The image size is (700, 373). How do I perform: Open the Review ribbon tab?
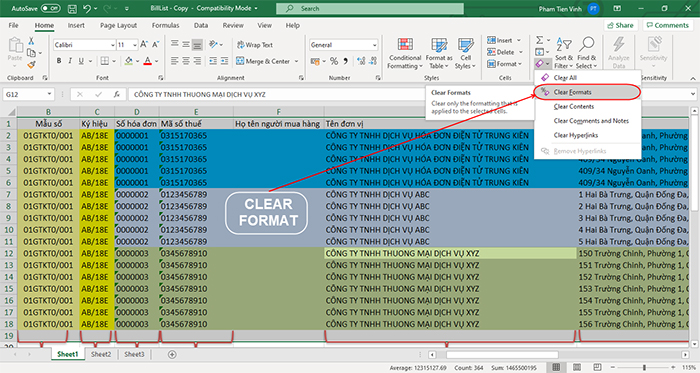(x=233, y=25)
